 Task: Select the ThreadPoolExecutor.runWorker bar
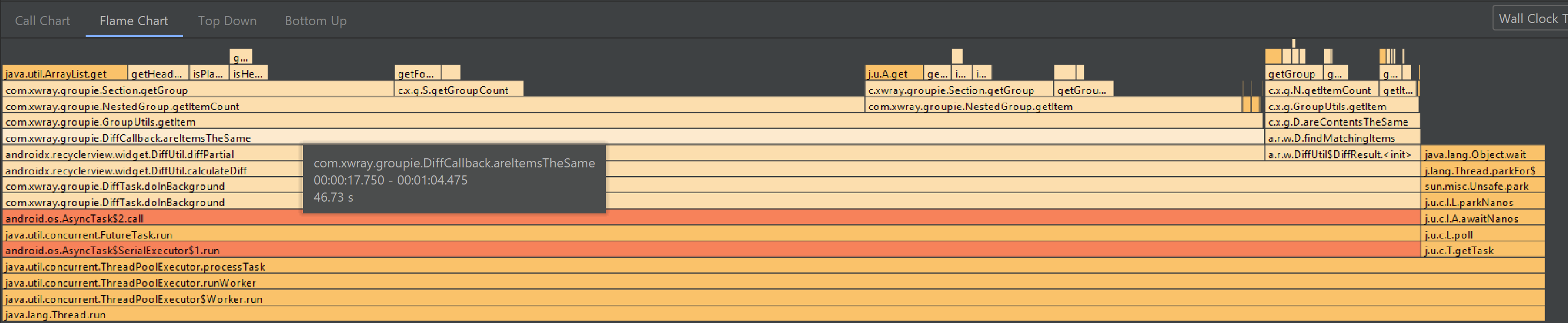pos(774,283)
